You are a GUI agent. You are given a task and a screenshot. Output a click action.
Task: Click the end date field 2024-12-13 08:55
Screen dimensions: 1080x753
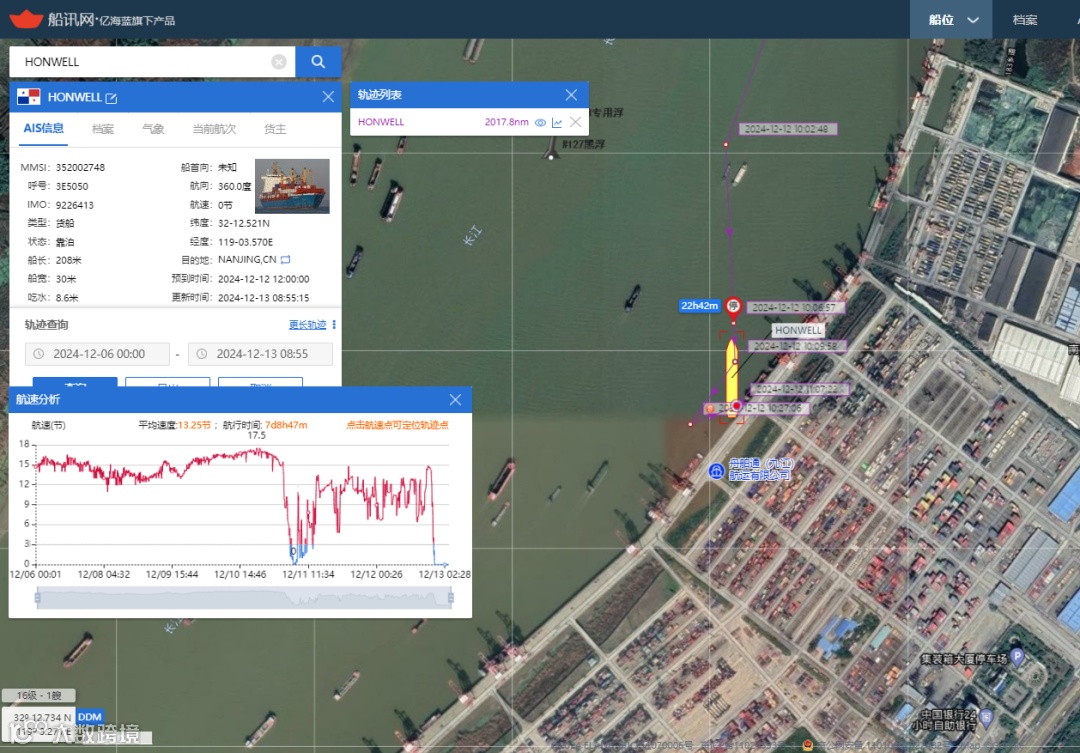[260, 354]
